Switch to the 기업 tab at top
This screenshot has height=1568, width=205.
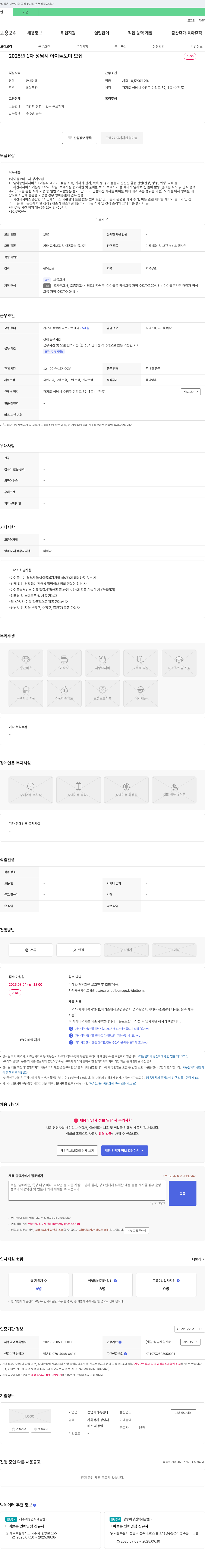coord(26,12)
